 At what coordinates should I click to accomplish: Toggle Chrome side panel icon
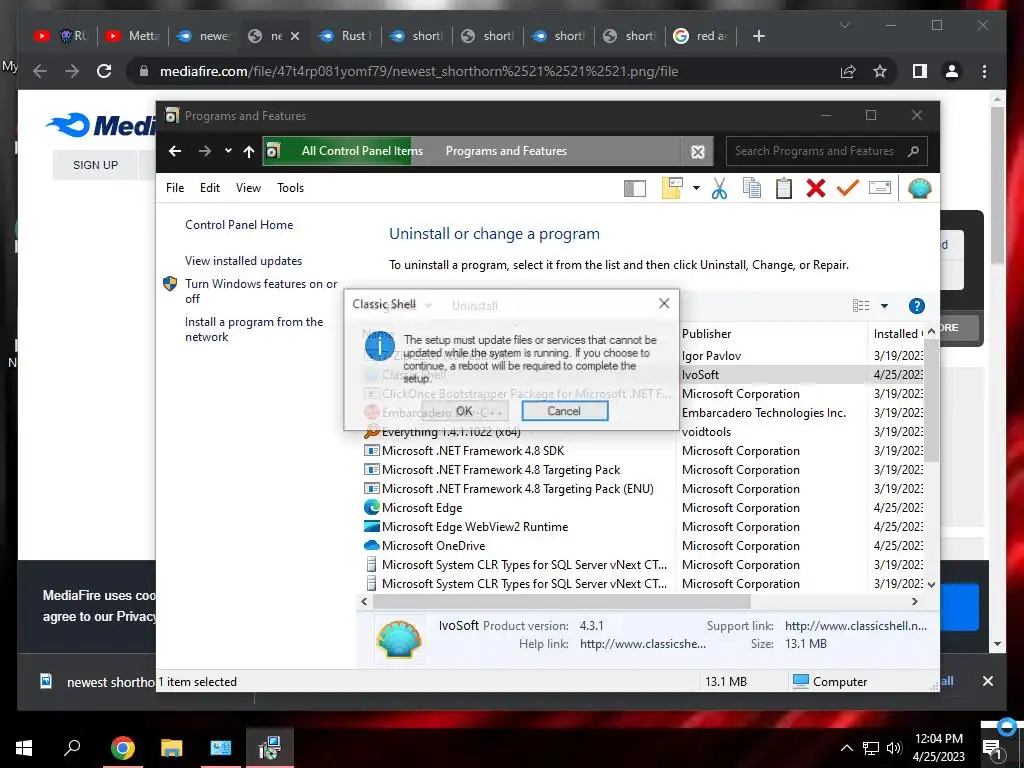(920, 71)
